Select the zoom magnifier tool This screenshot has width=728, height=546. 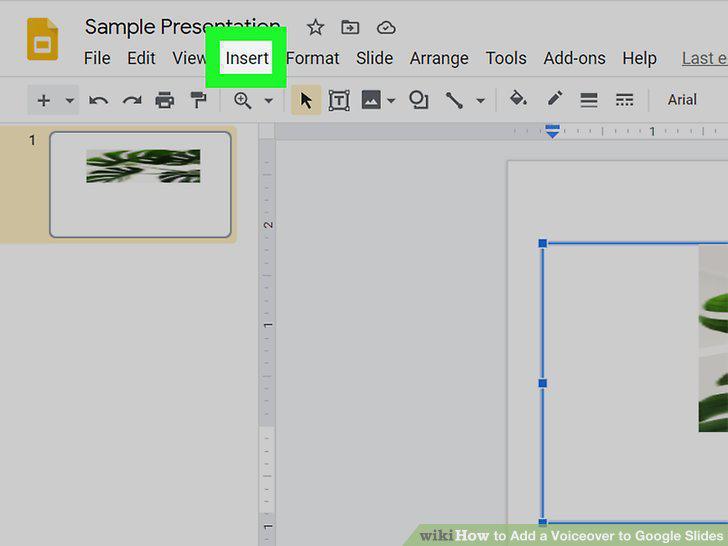tap(242, 100)
